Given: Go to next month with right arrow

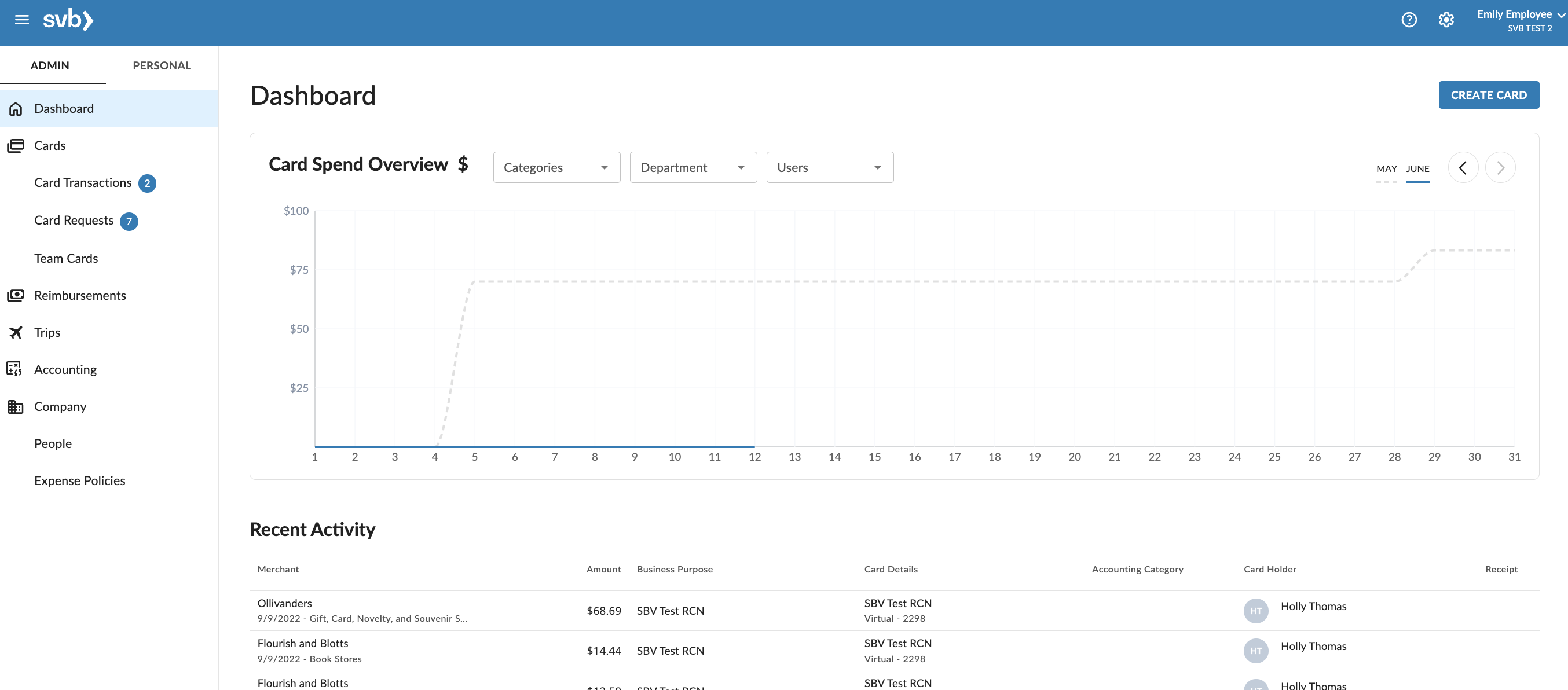Looking at the screenshot, I should tap(1500, 168).
